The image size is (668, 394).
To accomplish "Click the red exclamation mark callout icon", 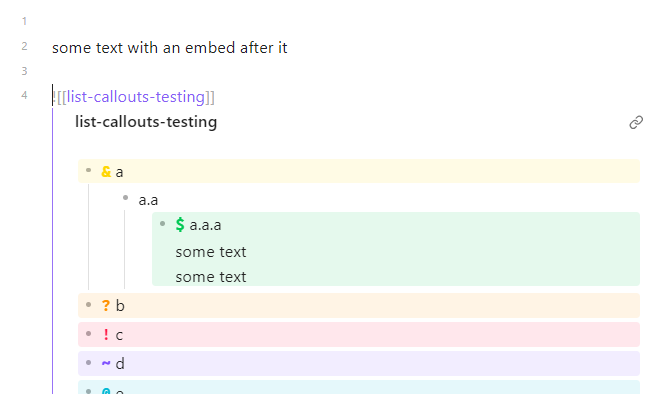I will tap(106, 334).
